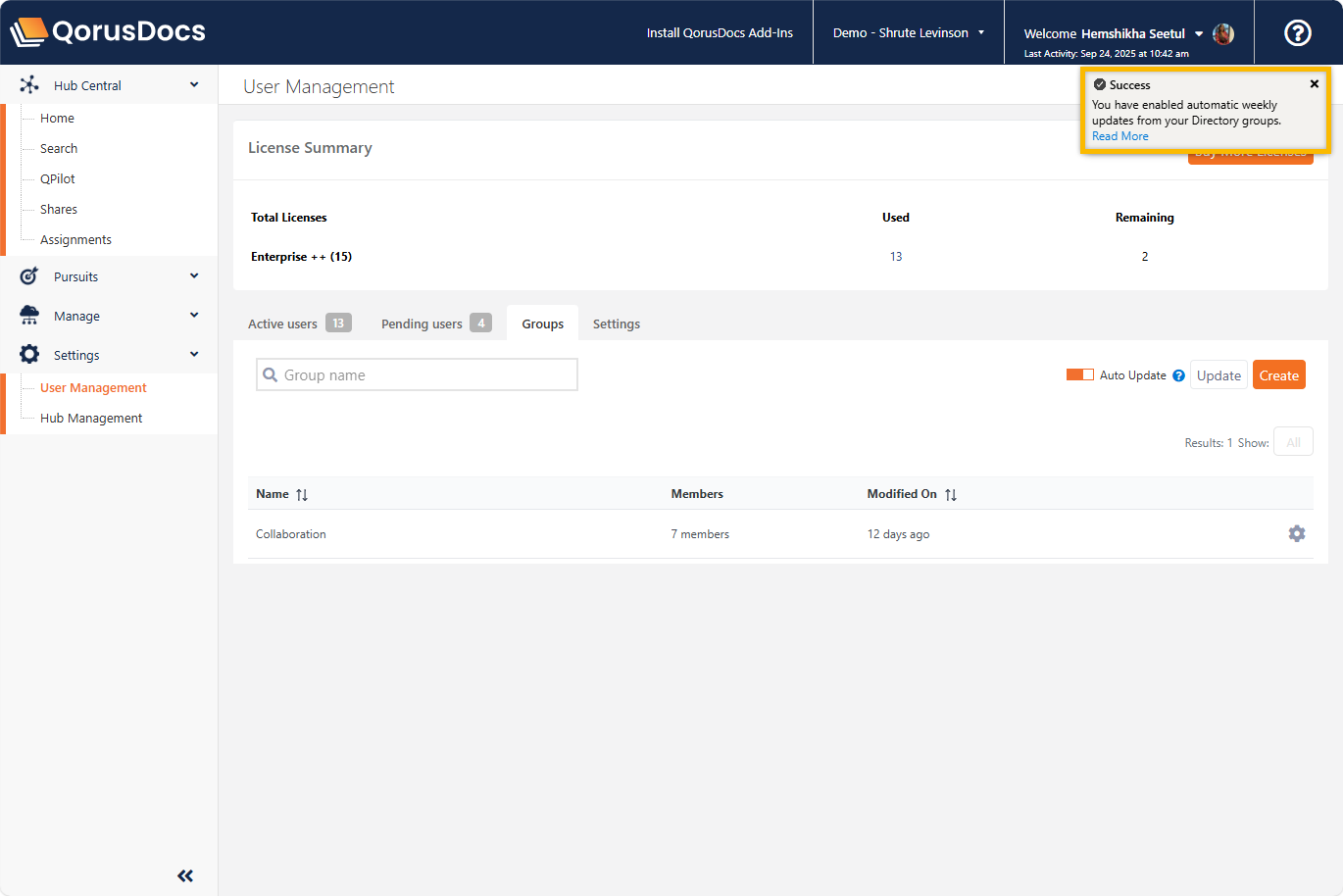The image size is (1343, 896).
Task: Follow the Read More link in notification
Action: pos(1119,136)
